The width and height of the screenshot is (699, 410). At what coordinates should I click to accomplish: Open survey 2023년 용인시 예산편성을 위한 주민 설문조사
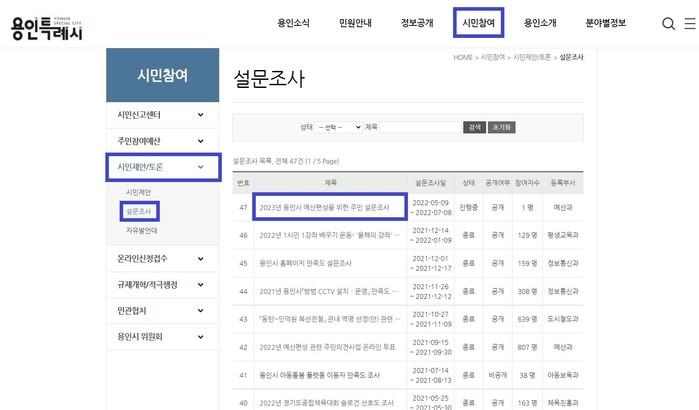(325, 207)
